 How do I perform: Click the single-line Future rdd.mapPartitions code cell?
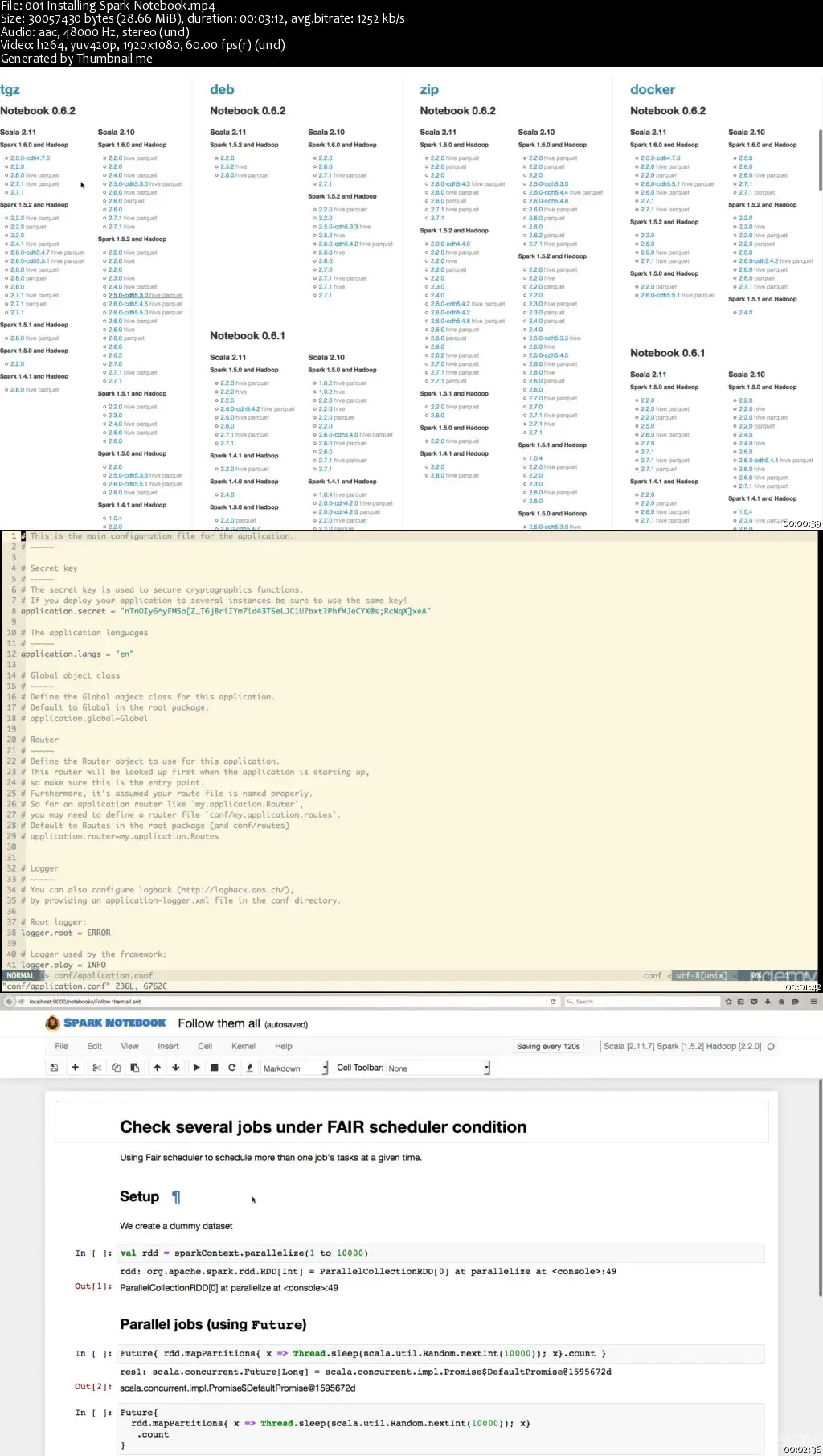click(440, 1354)
